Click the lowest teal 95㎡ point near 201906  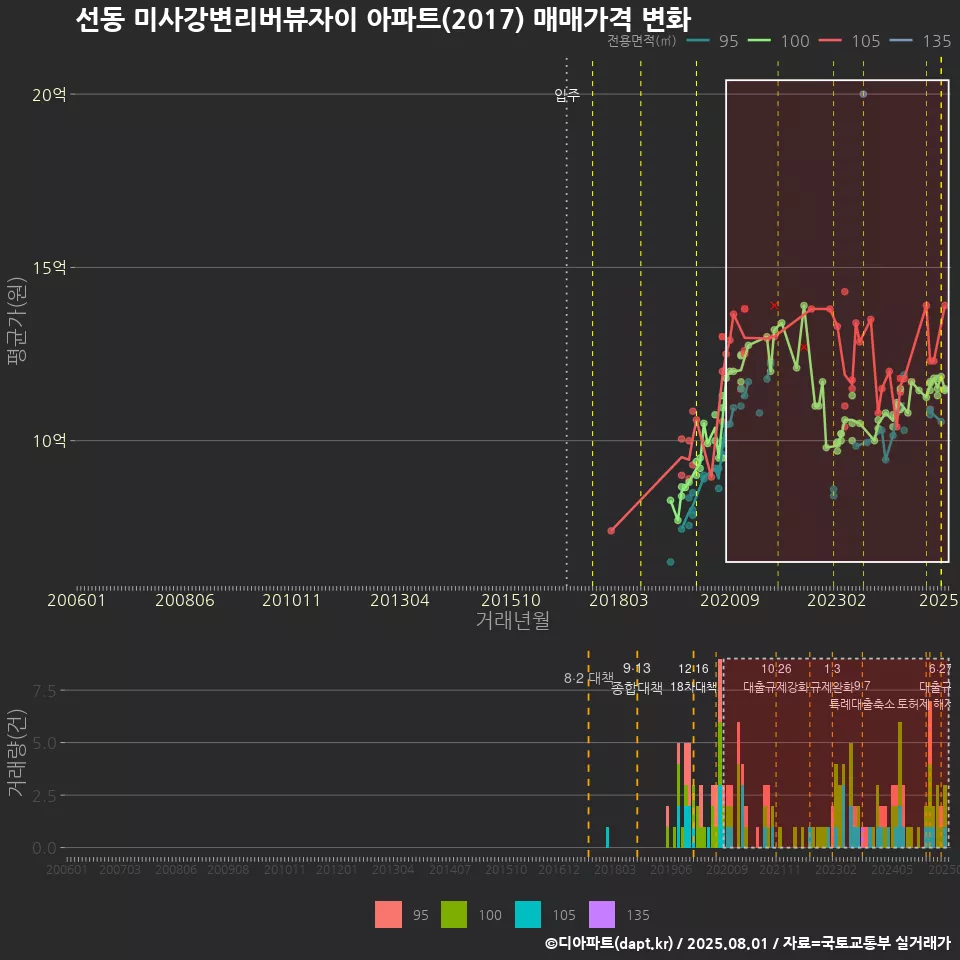point(670,562)
